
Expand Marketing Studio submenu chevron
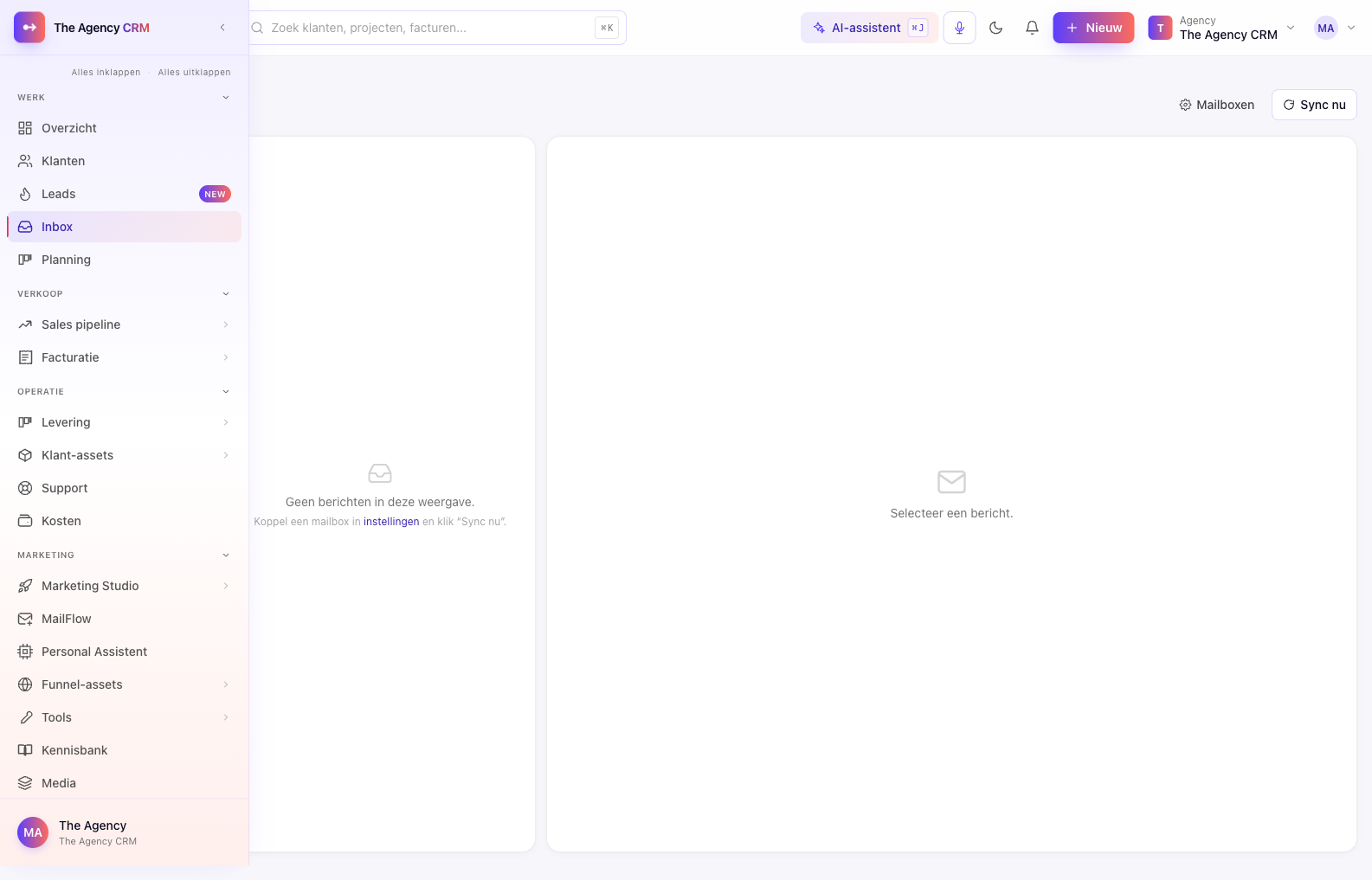click(226, 586)
